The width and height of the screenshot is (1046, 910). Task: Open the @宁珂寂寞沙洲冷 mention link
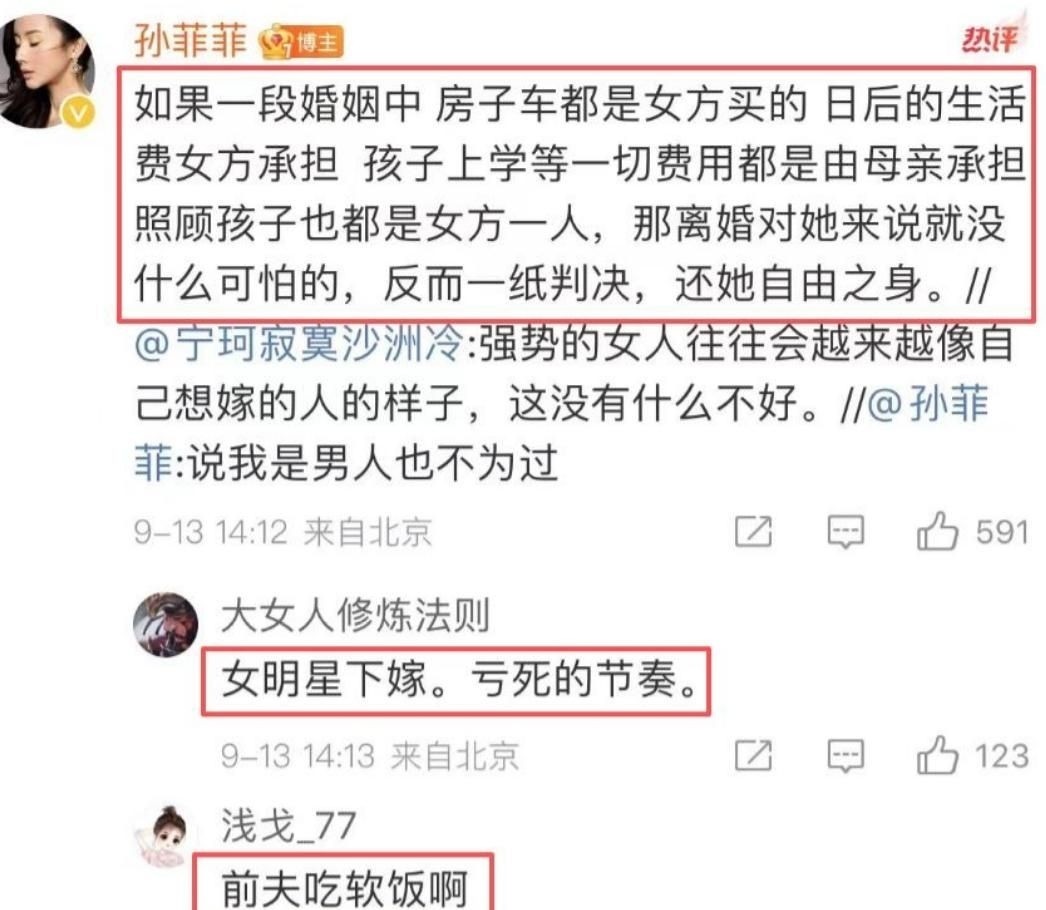[x=298, y=345]
